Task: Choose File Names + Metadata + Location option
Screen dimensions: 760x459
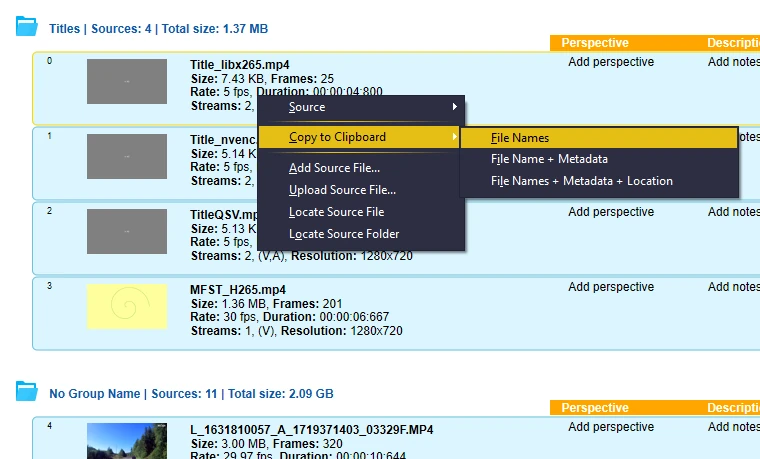Action: coord(582,181)
